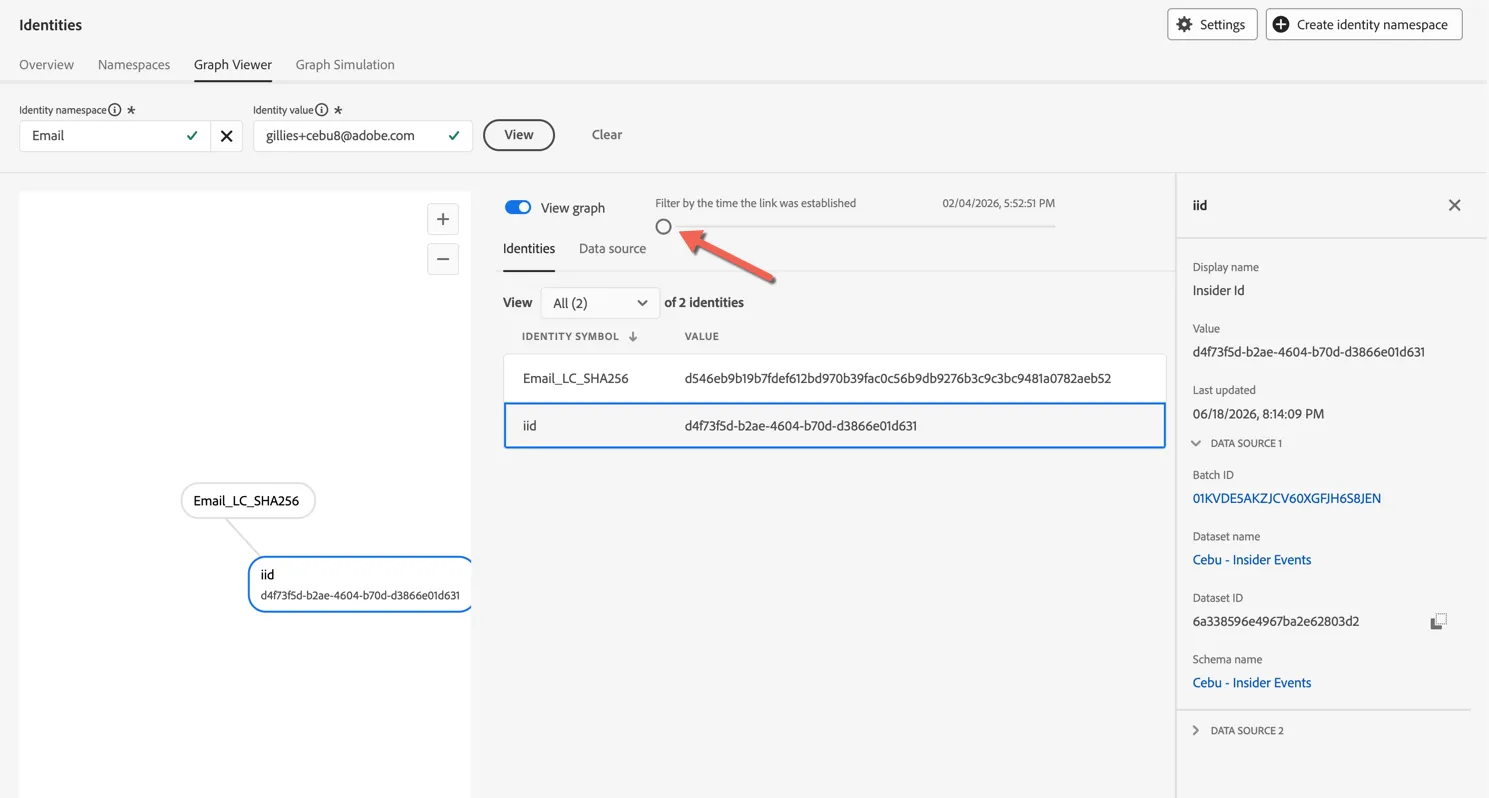Select the Graph Viewer tab
This screenshot has width=1489, height=798.
coord(233,65)
